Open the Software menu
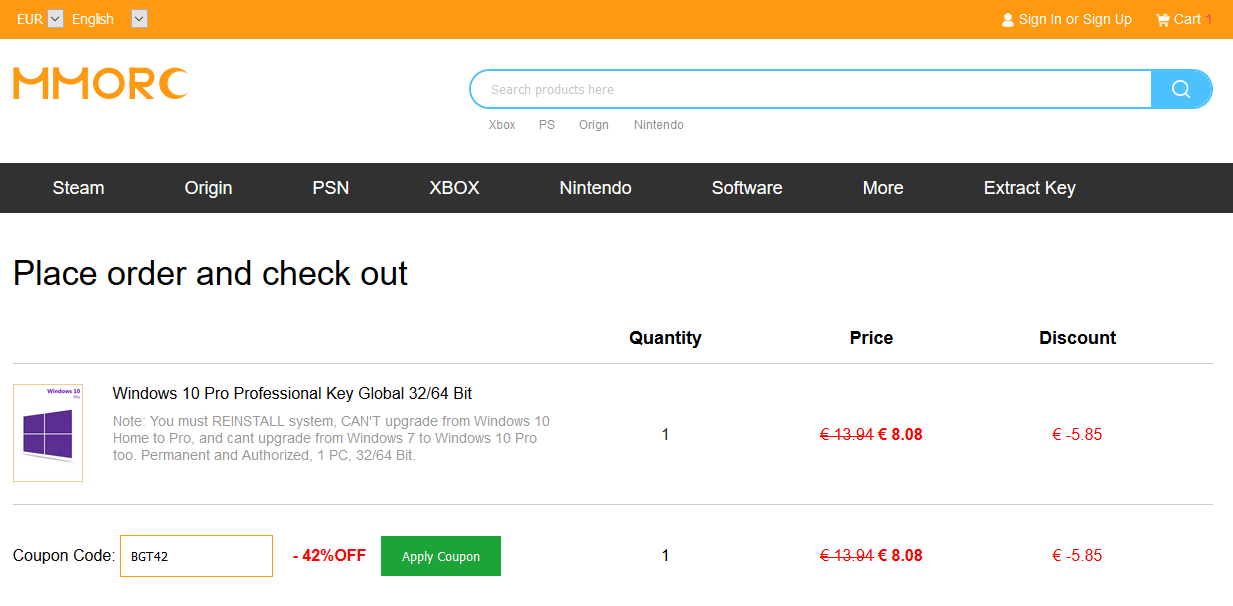Screen dimensions: 1233x606 point(747,188)
